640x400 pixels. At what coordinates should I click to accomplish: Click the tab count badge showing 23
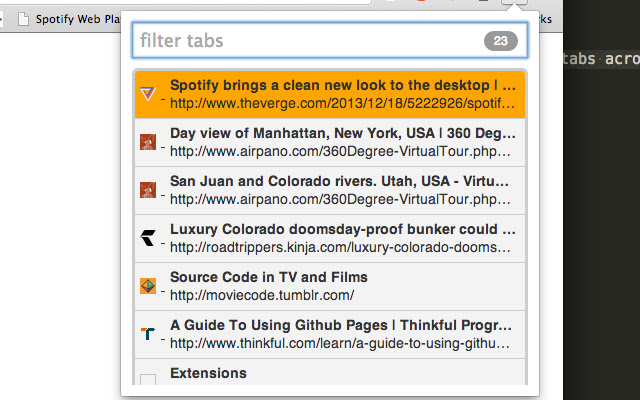[500, 41]
